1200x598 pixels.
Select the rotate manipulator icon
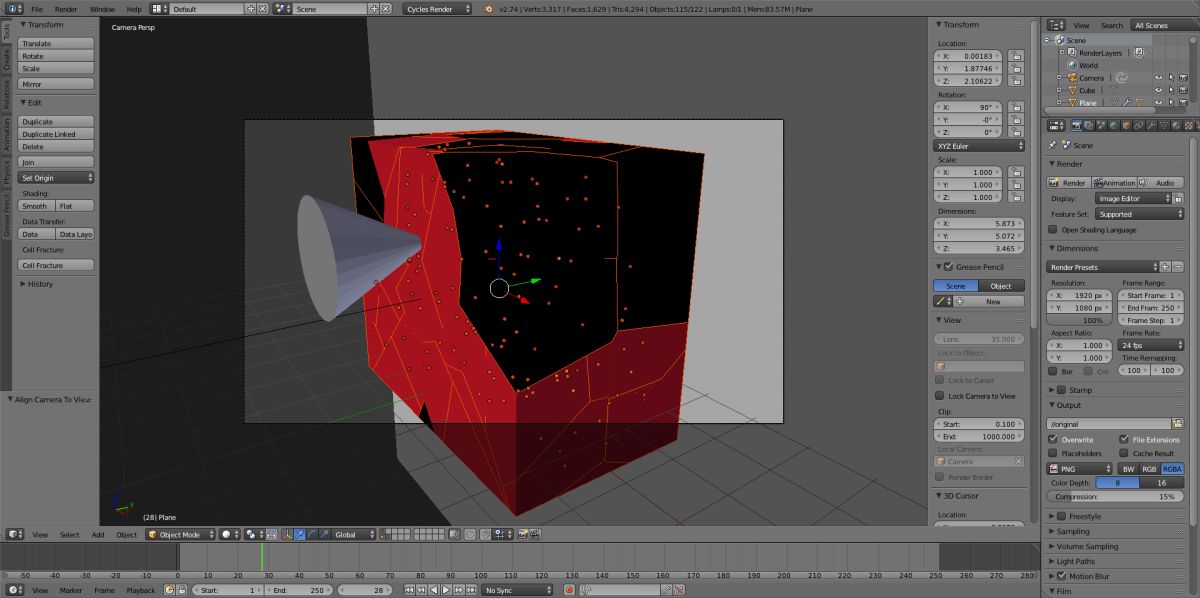click(312, 534)
